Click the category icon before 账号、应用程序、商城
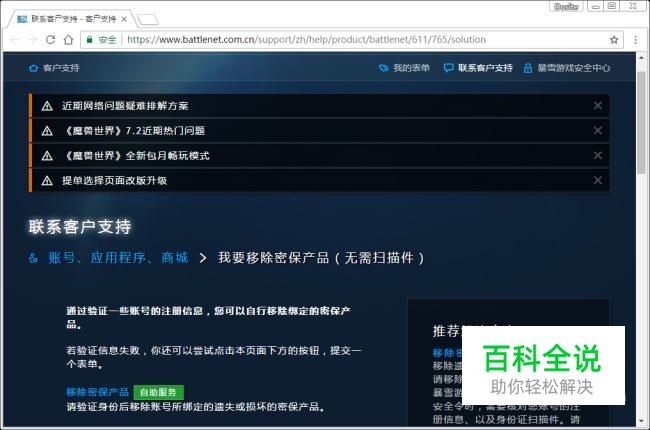 [x=33, y=258]
